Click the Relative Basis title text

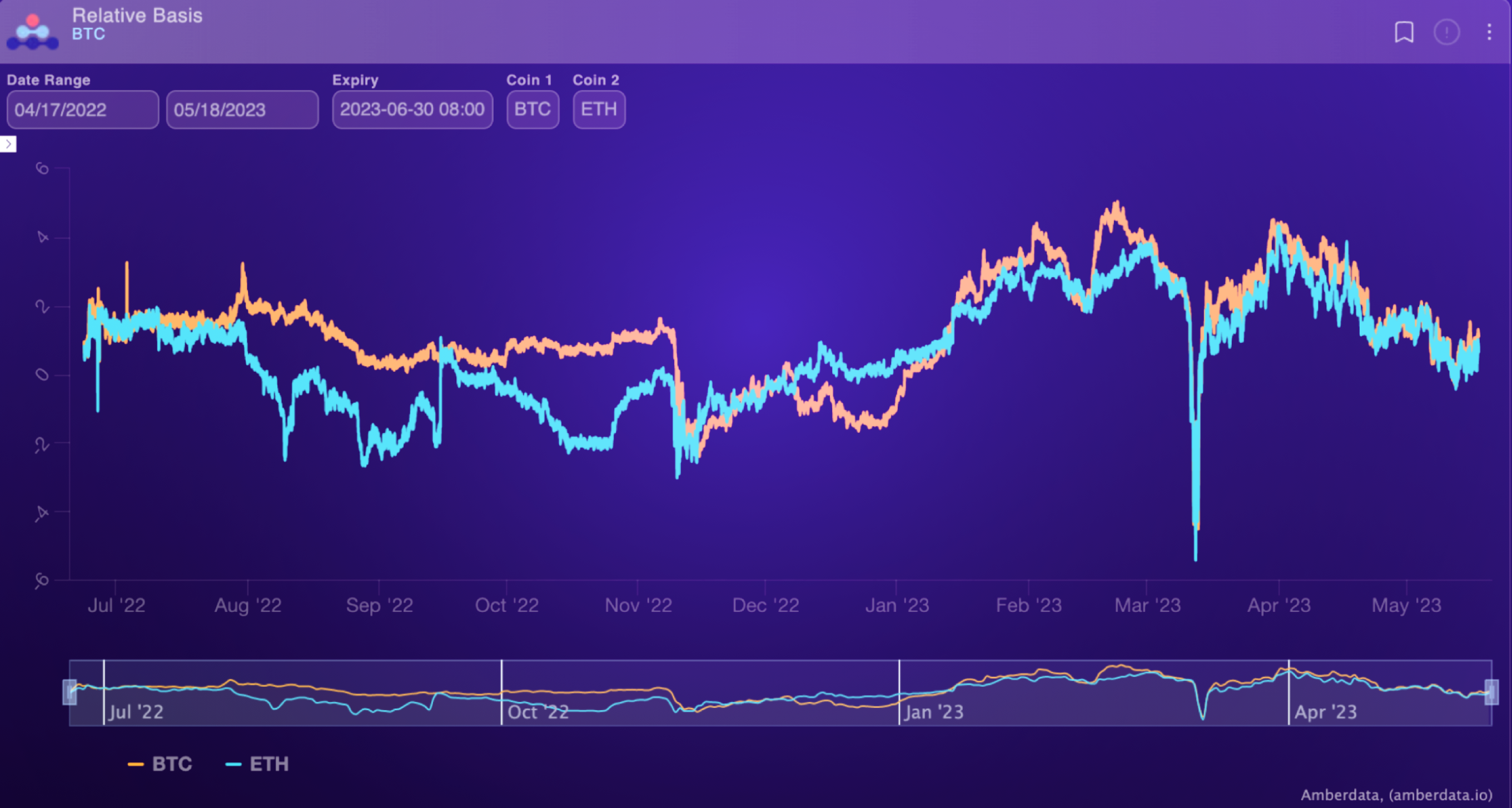click(x=137, y=15)
